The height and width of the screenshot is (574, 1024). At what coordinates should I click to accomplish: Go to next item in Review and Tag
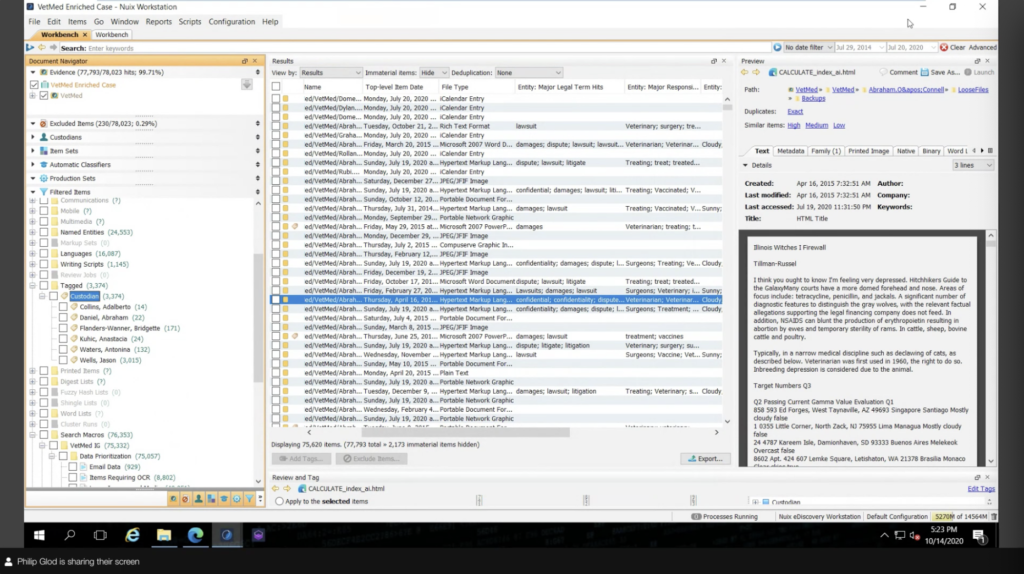point(287,488)
